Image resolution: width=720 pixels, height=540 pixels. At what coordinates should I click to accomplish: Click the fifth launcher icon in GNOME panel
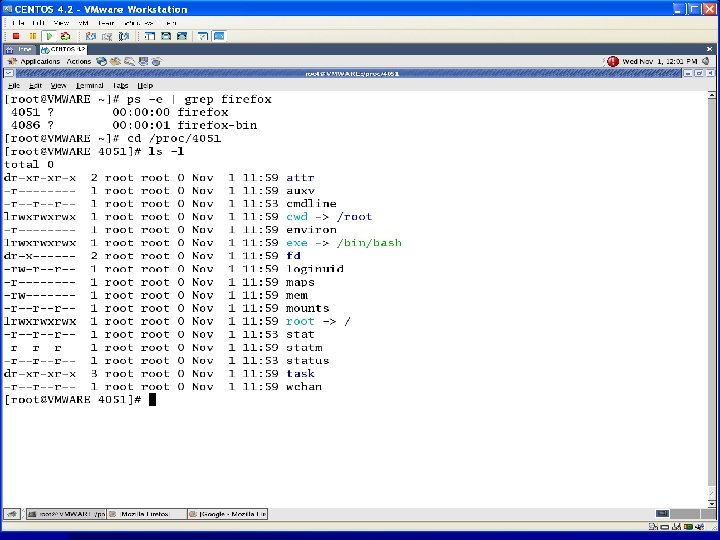click(157, 61)
